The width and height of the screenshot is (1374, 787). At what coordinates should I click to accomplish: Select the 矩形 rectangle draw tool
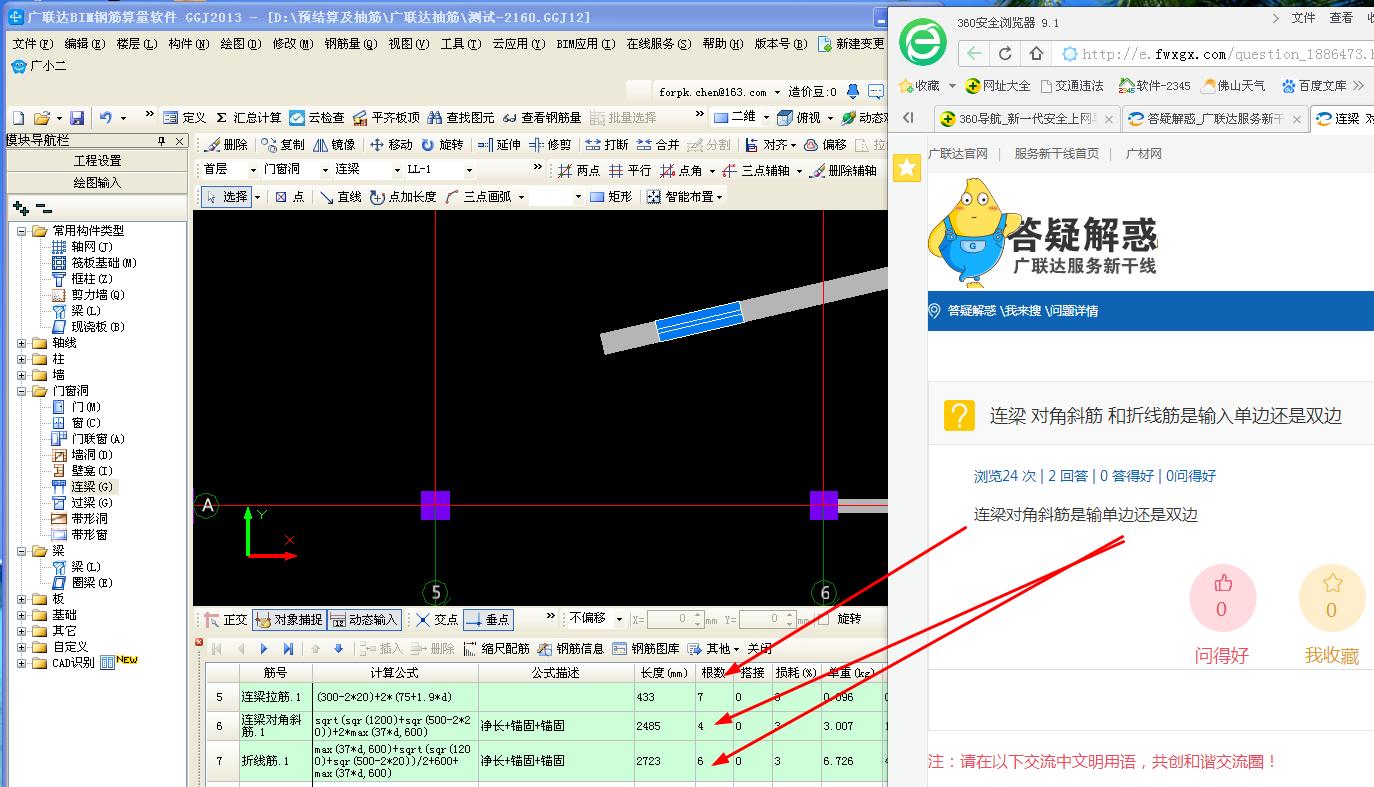611,197
